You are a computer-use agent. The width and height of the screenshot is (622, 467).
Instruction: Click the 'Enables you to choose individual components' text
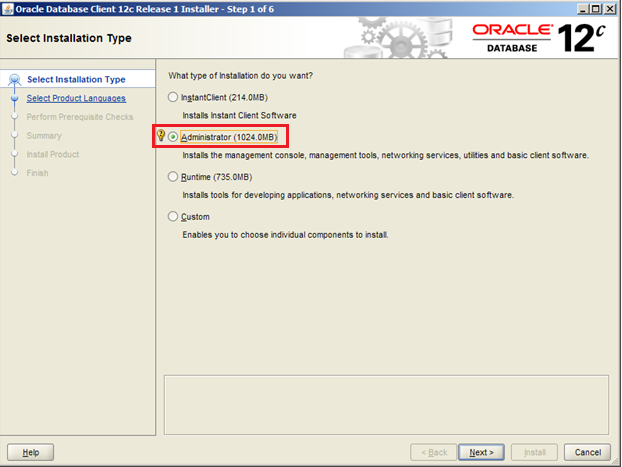tap(285, 235)
